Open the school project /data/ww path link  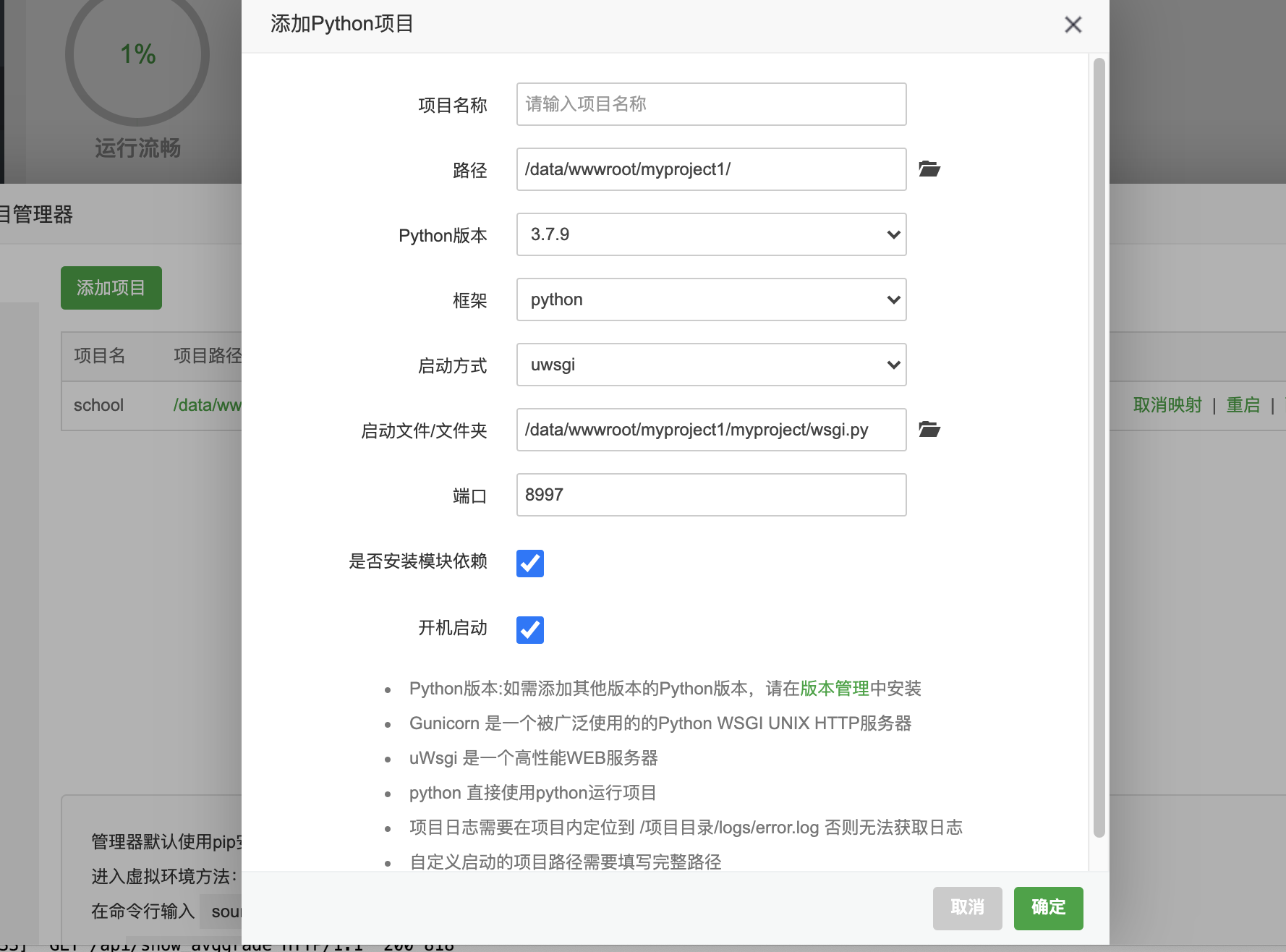pos(208,405)
